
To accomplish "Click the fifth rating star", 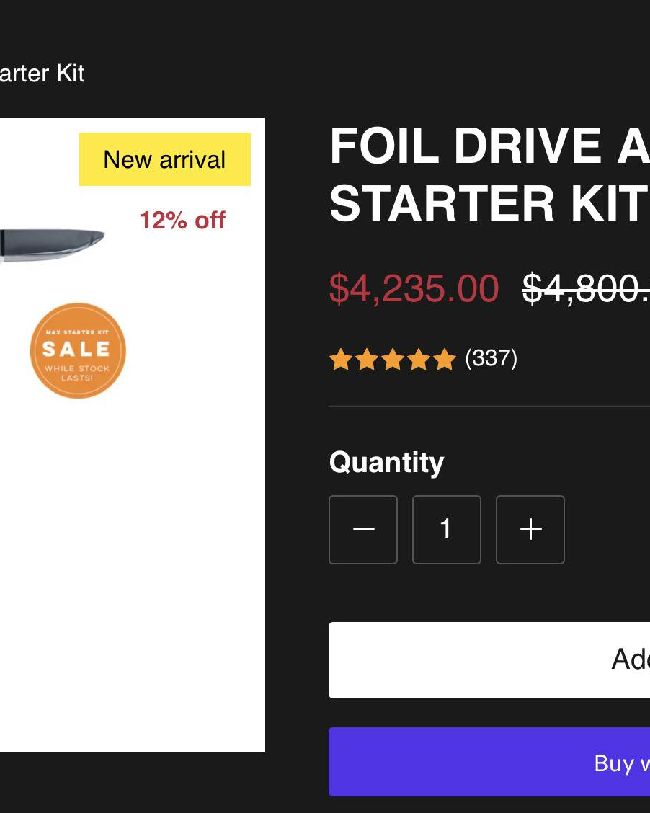I will click(444, 359).
